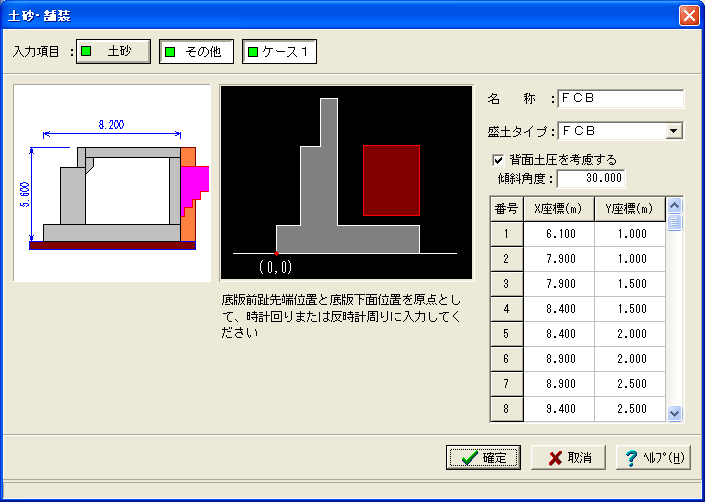Select row number 6 header
The height and width of the screenshot is (502, 705).
507,359
